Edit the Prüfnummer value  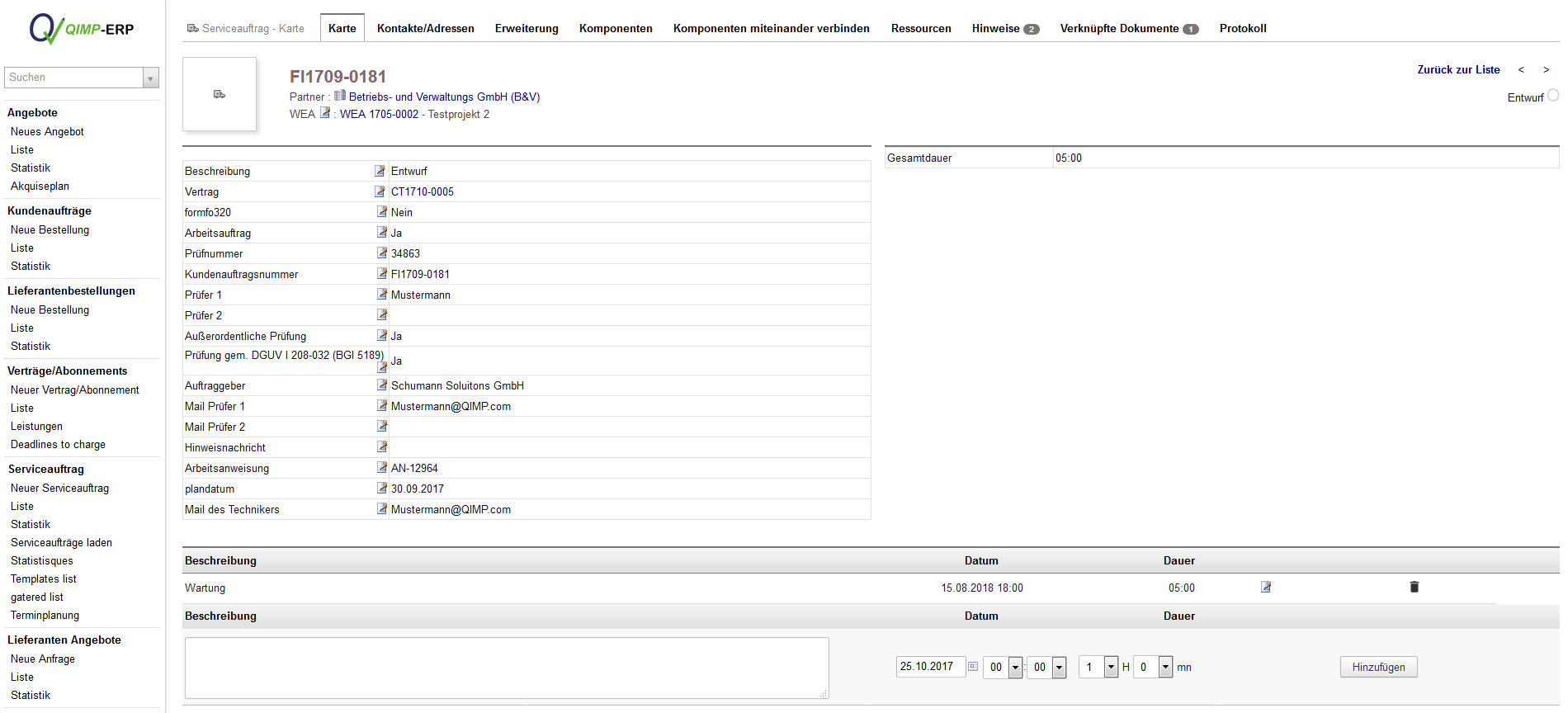[x=382, y=253]
